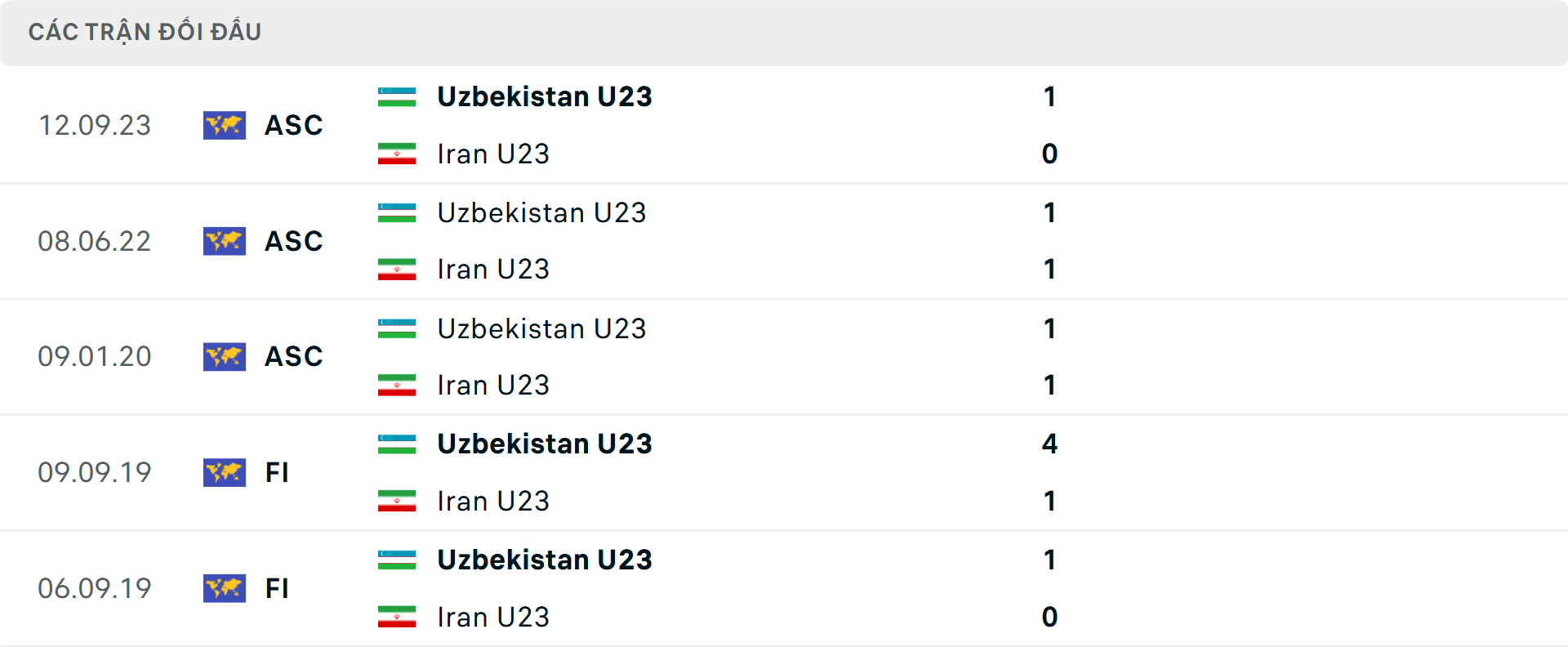Click the FI label in the 09.09.19 row

tap(275, 473)
